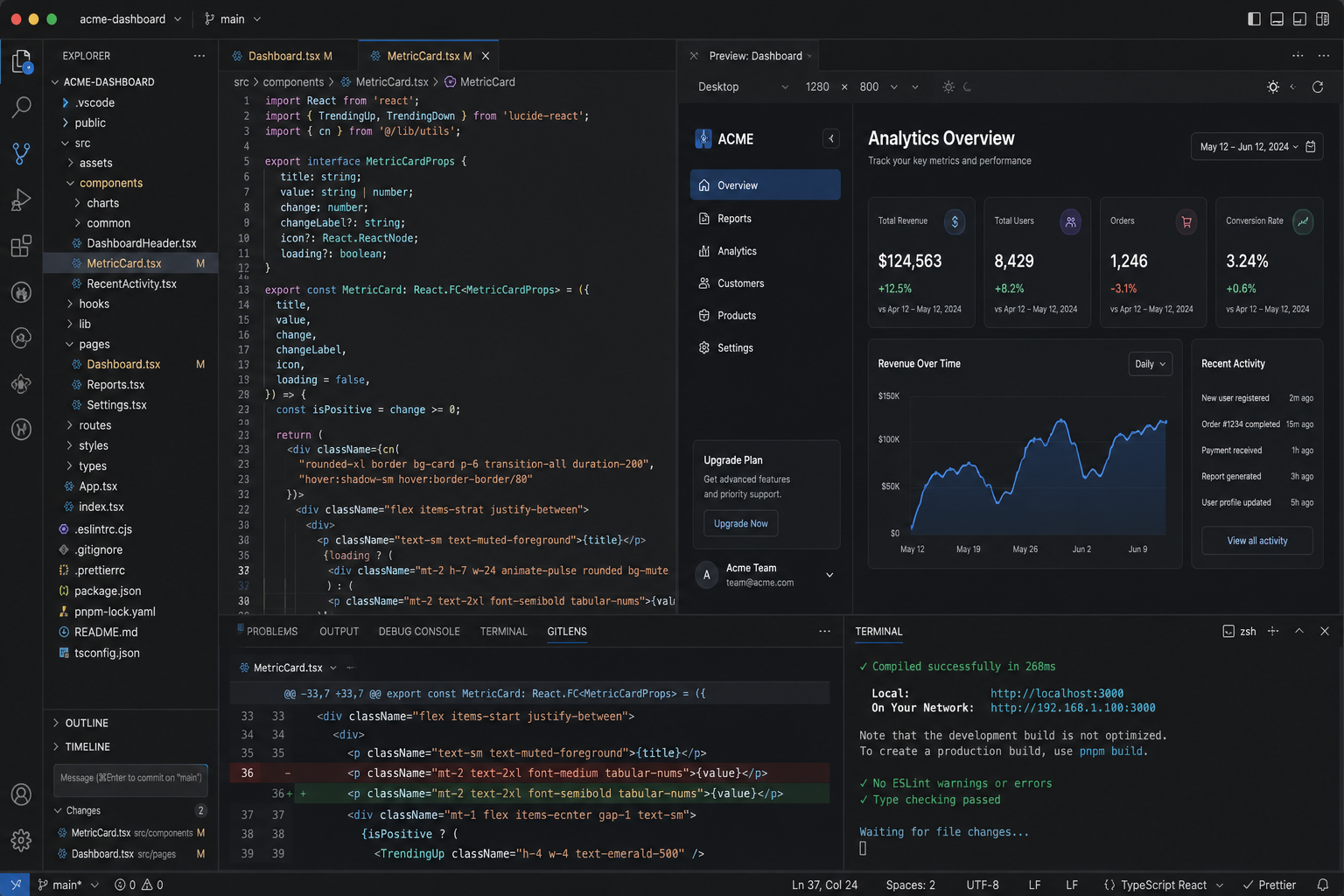Open the Acme Team account chevron
Viewport: 1344px width, 896px height.
click(x=829, y=575)
